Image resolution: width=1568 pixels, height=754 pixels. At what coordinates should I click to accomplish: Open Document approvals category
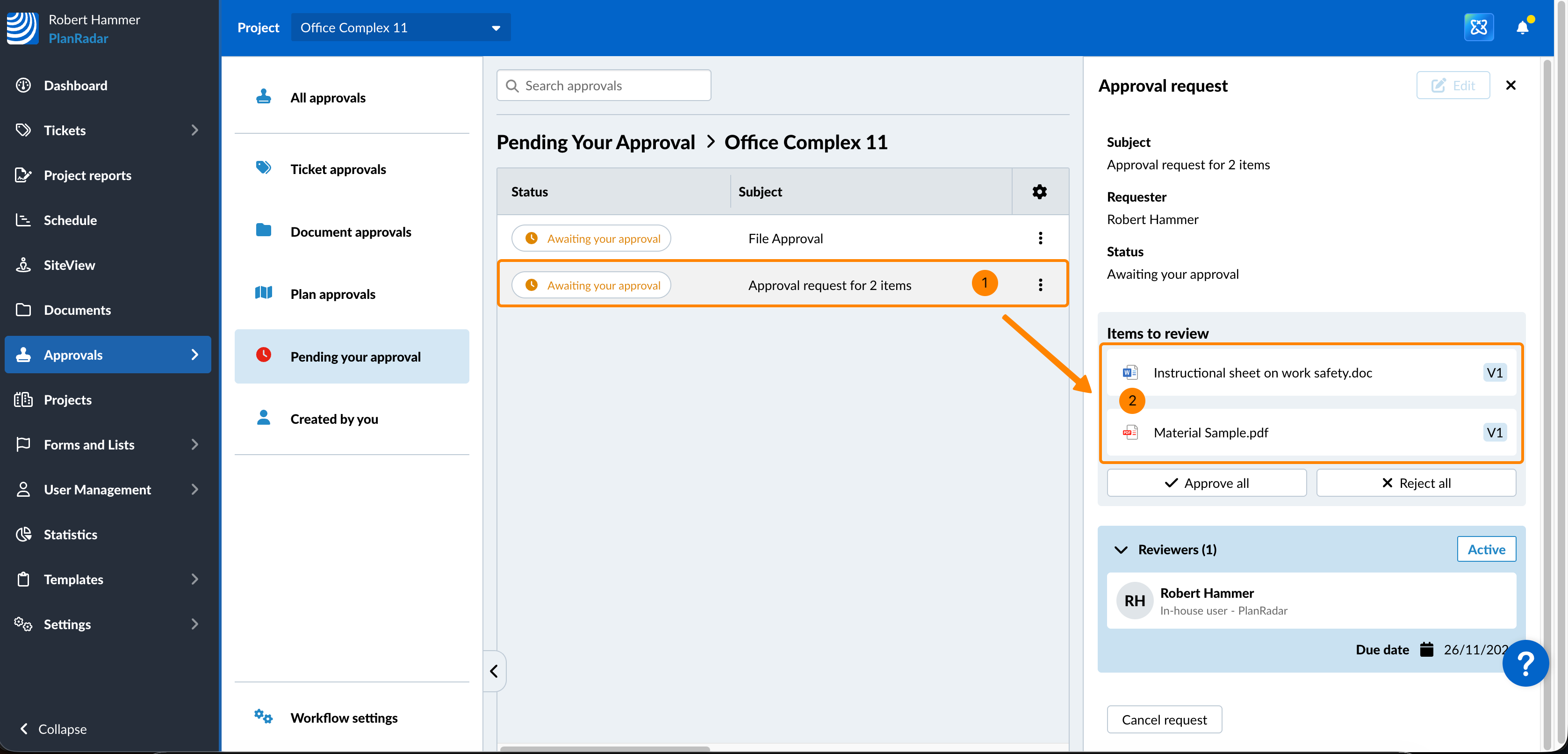351,232
